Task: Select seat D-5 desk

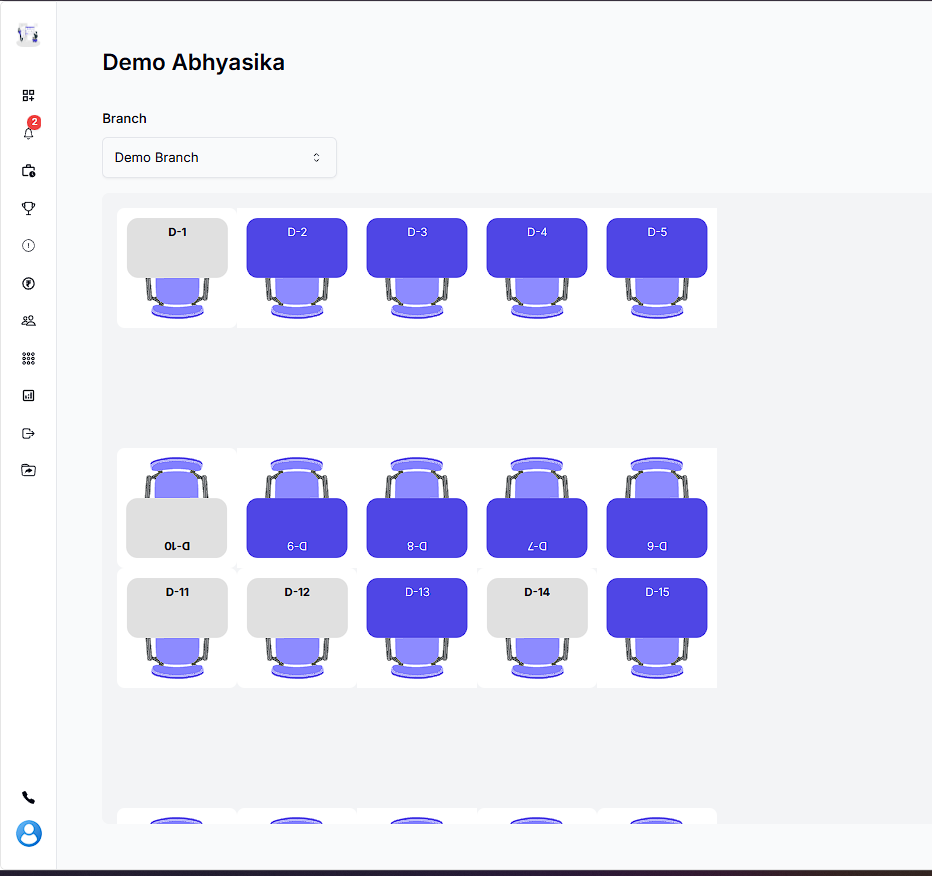Action: point(657,247)
